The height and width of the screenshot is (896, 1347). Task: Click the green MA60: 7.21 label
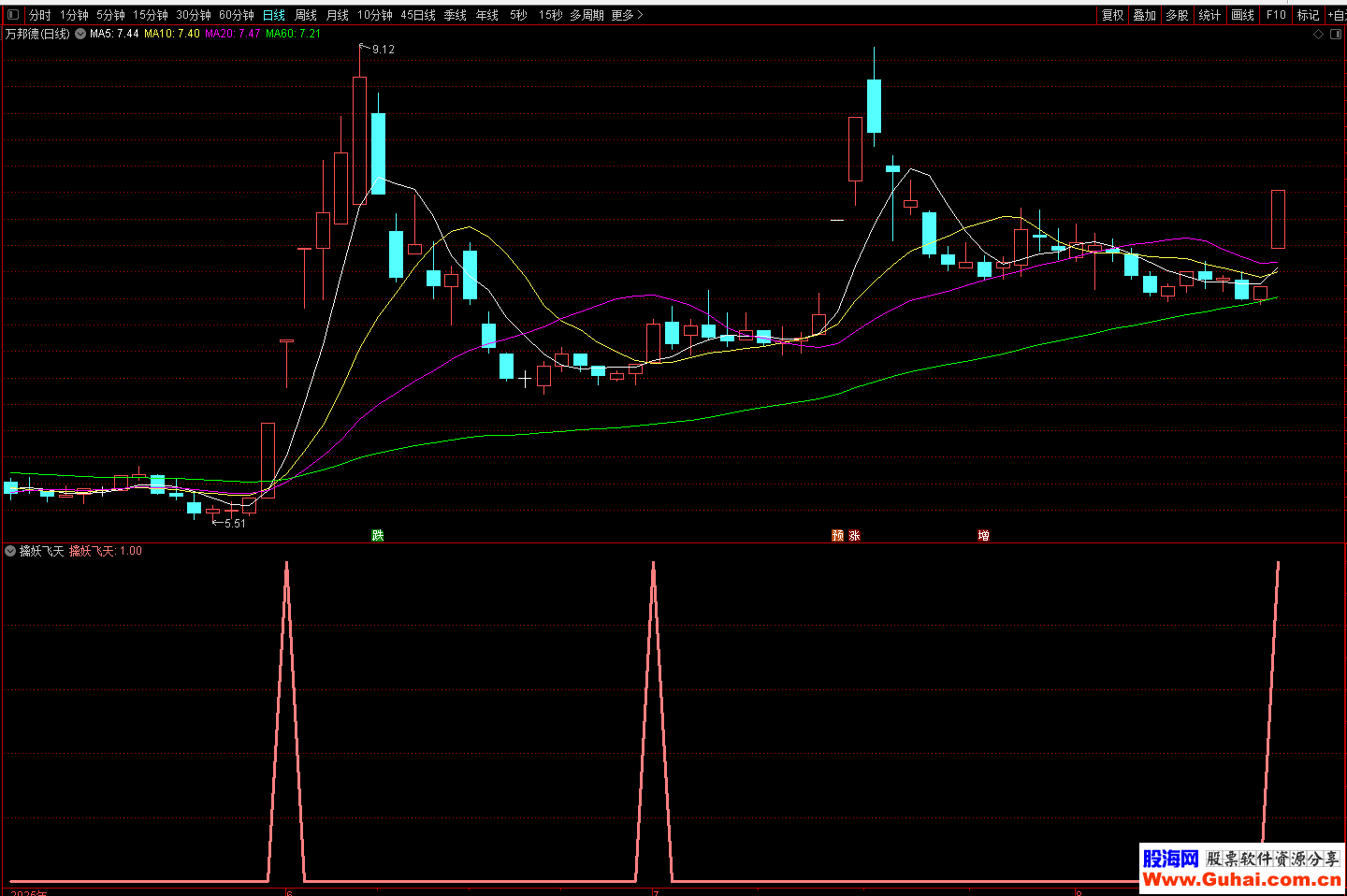coord(293,34)
